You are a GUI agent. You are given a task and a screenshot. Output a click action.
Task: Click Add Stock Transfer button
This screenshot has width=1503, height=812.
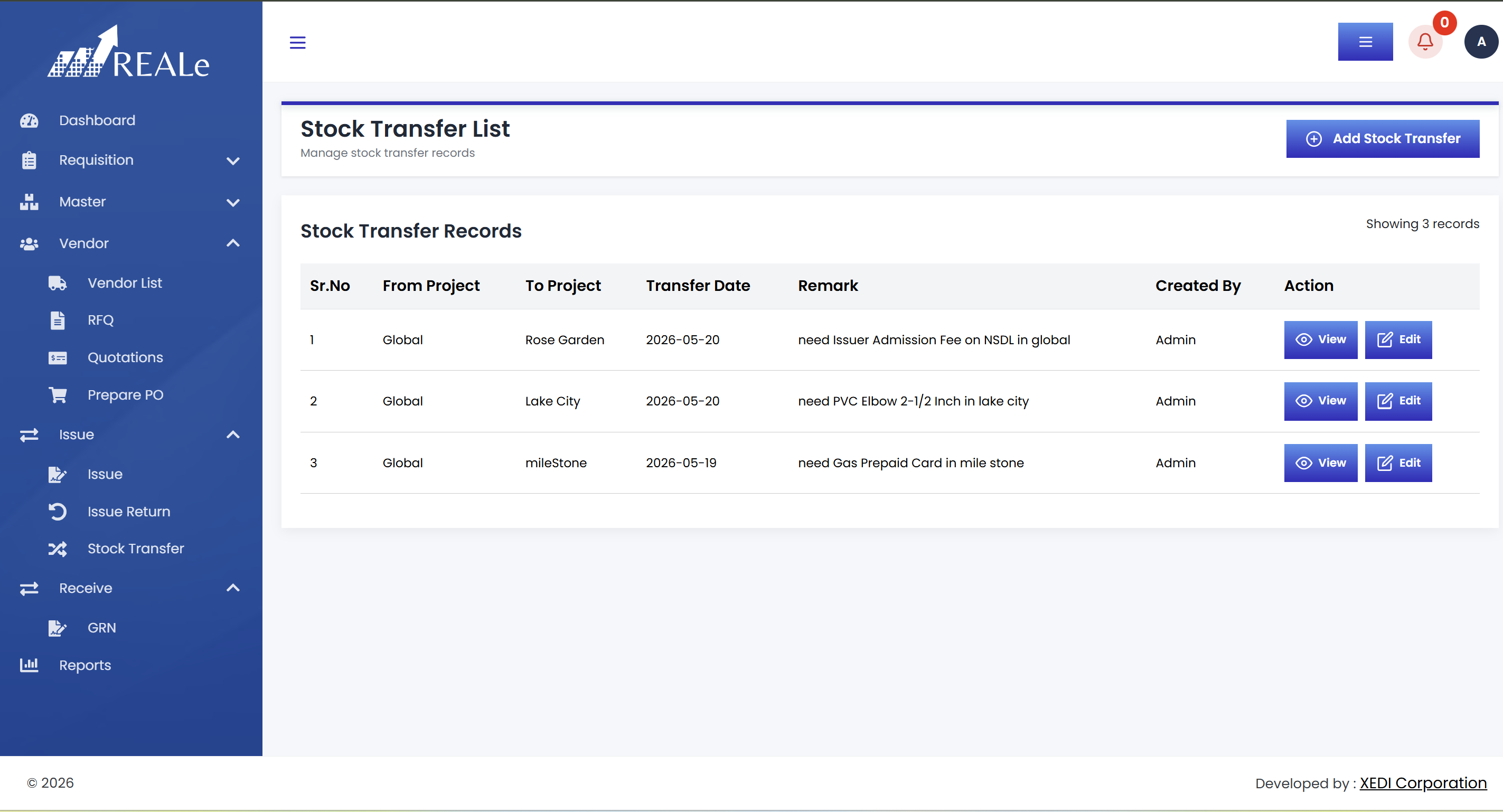pyautogui.click(x=1383, y=139)
